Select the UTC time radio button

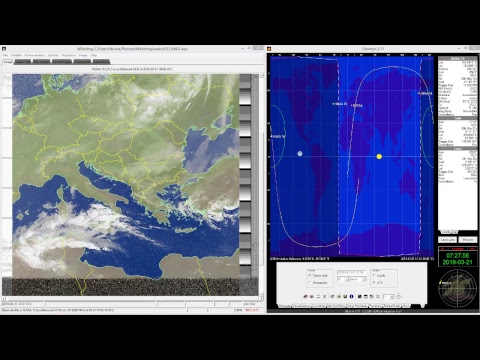point(374,282)
